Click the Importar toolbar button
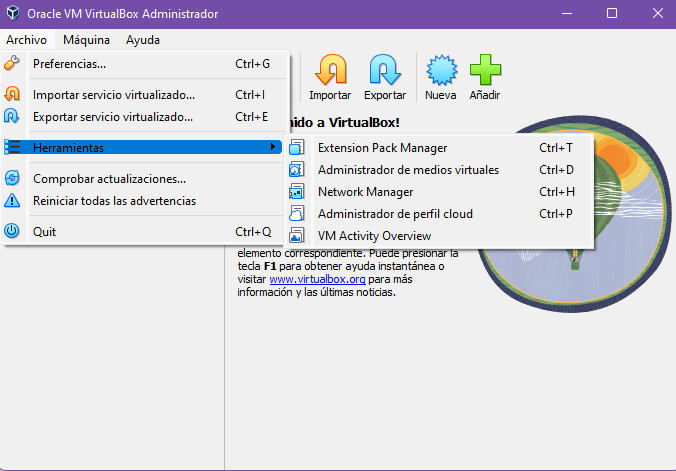This screenshot has width=676, height=471. [x=330, y=78]
